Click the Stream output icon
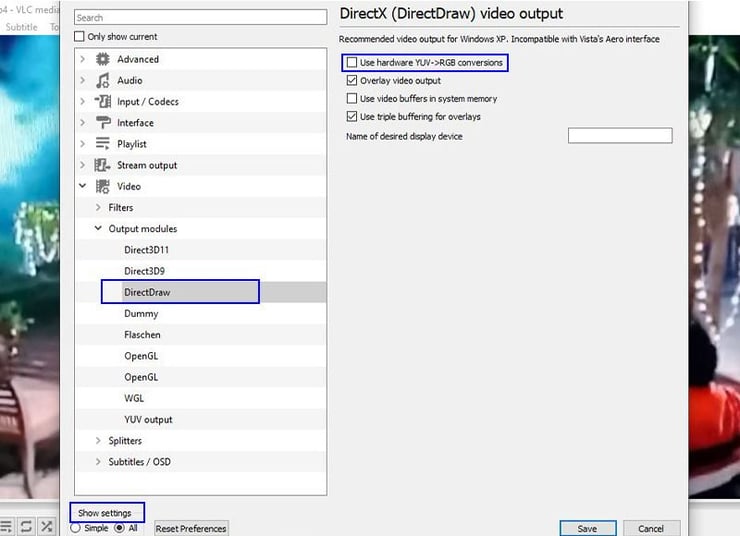This screenshot has height=536, width=740. [102, 165]
